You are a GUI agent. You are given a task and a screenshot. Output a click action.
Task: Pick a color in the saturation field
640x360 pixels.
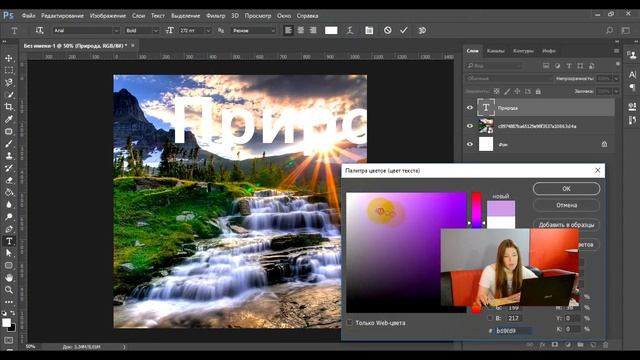[x=406, y=252]
